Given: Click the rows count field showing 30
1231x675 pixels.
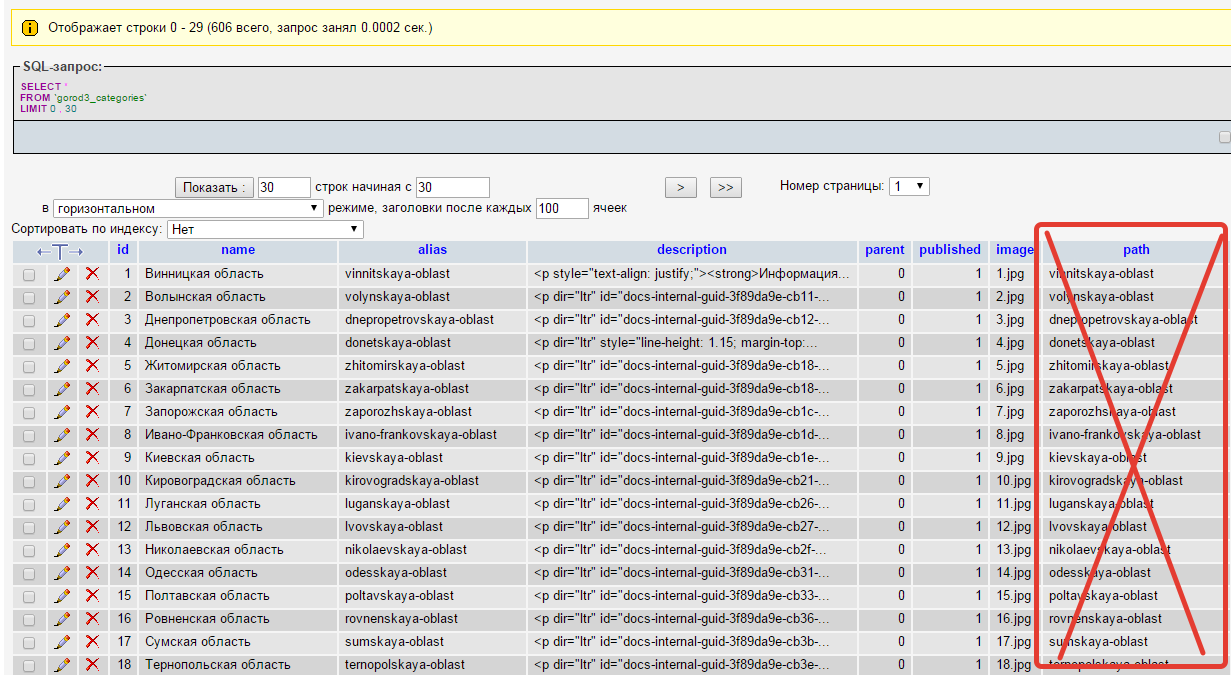Looking at the screenshot, I should point(284,187).
